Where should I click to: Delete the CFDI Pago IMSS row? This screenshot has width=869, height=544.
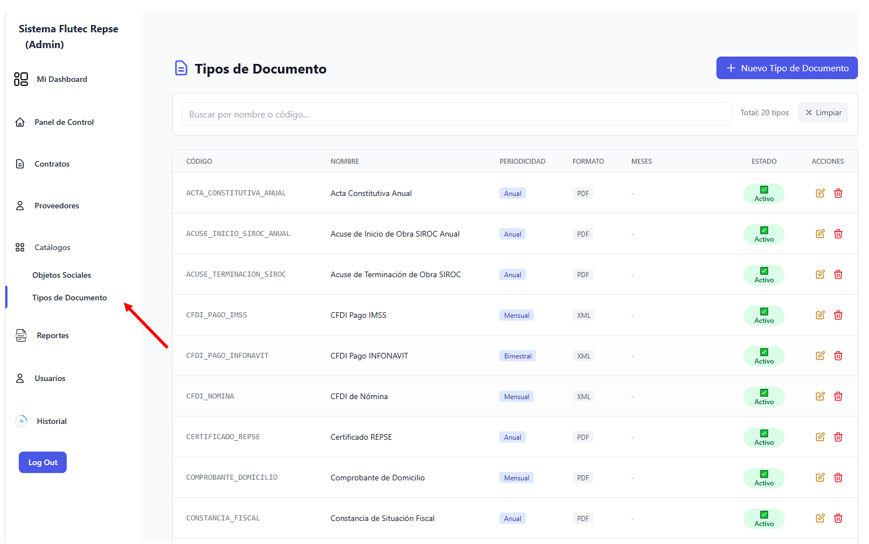(838, 315)
